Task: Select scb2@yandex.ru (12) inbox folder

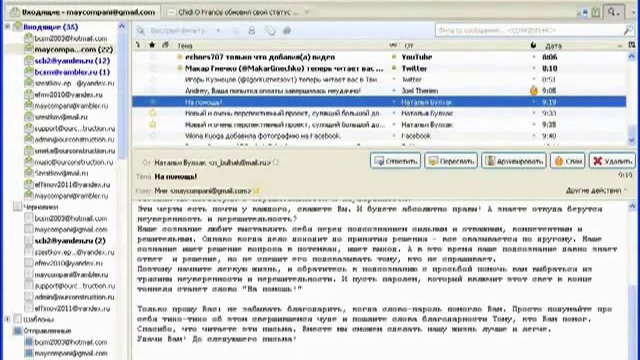Action: pos(72,61)
